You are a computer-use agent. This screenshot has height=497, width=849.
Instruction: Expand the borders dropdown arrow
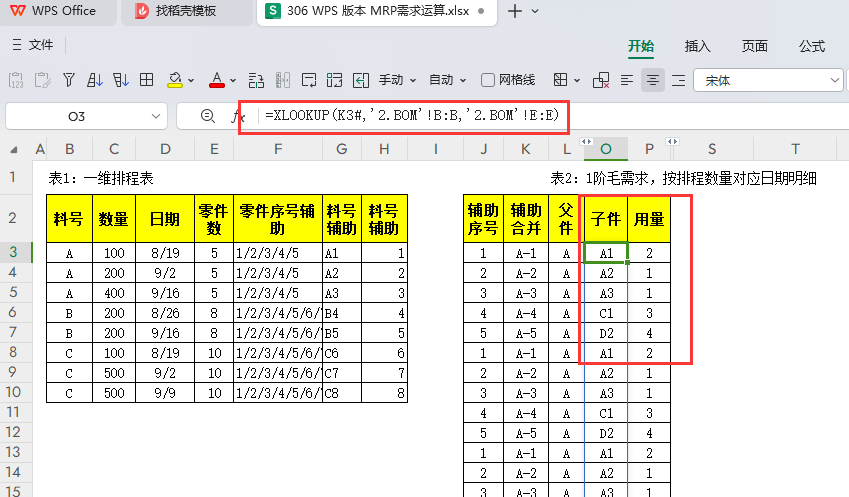pyautogui.click(x=577, y=81)
